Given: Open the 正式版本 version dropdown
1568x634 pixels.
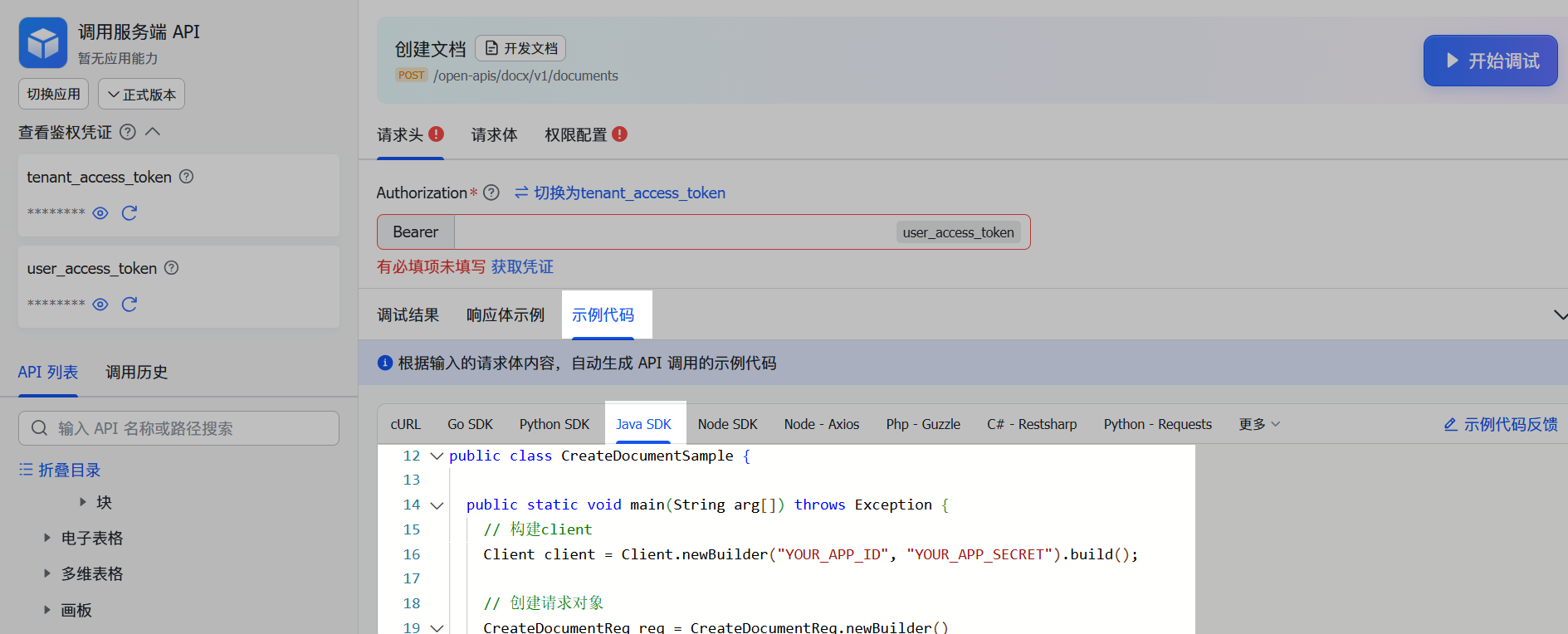Looking at the screenshot, I should [141, 95].
